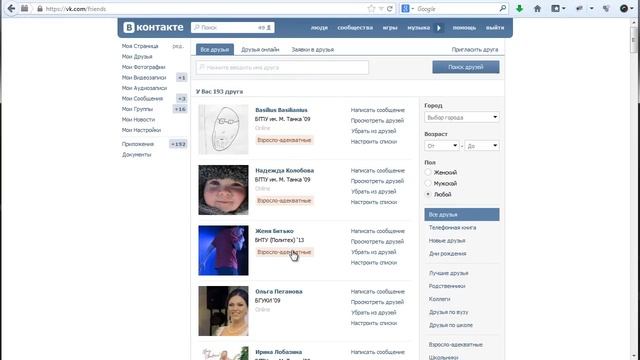Click the magnifier icon in VK search field
The image size is (640, 360).
(x=197, y=27)
